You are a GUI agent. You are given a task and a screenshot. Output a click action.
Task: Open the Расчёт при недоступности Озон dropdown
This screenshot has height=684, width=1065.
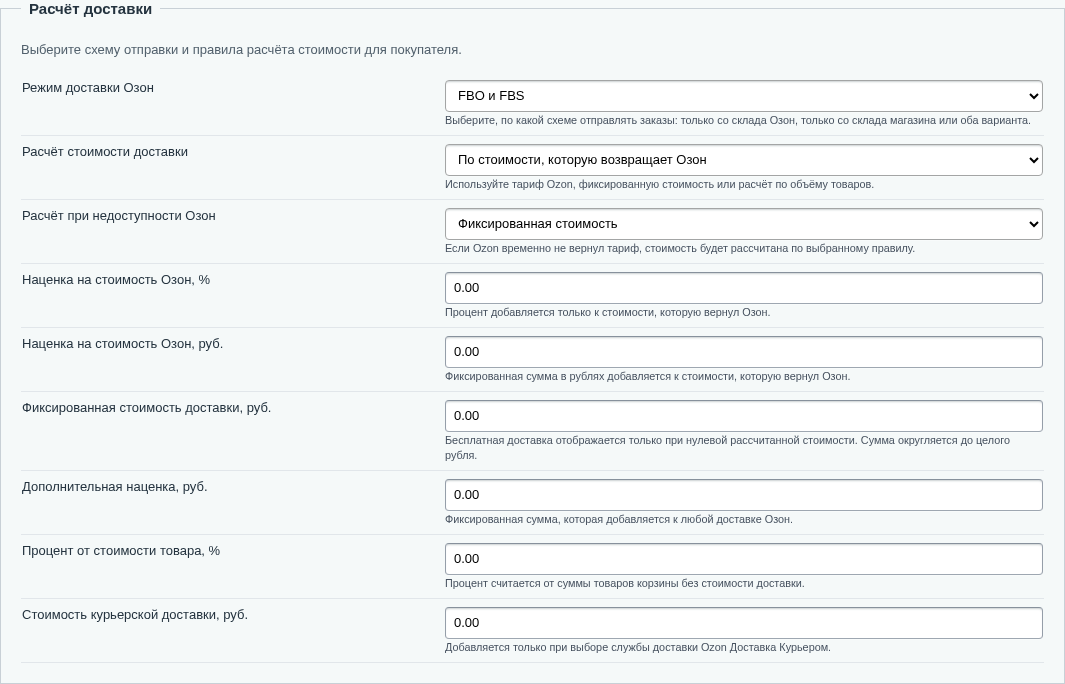point(744,223)
